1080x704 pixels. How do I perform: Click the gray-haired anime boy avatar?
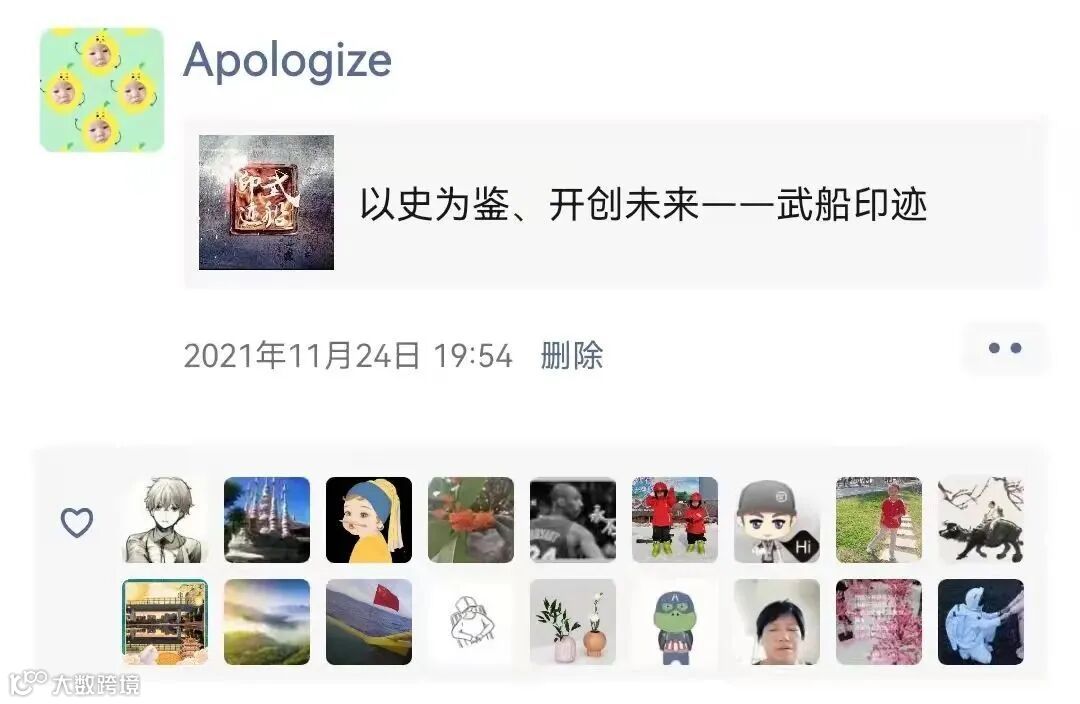(165, 520)
